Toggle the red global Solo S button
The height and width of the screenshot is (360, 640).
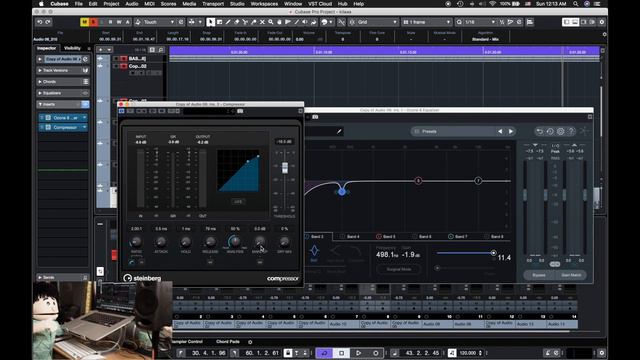pyautogui.click(x=93, y=22)
